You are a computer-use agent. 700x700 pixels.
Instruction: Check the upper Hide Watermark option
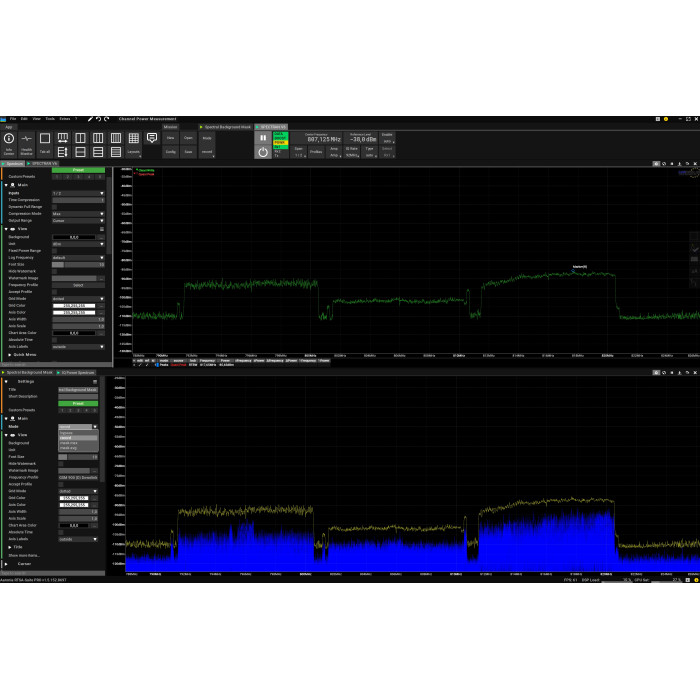(x=55, y=271)
